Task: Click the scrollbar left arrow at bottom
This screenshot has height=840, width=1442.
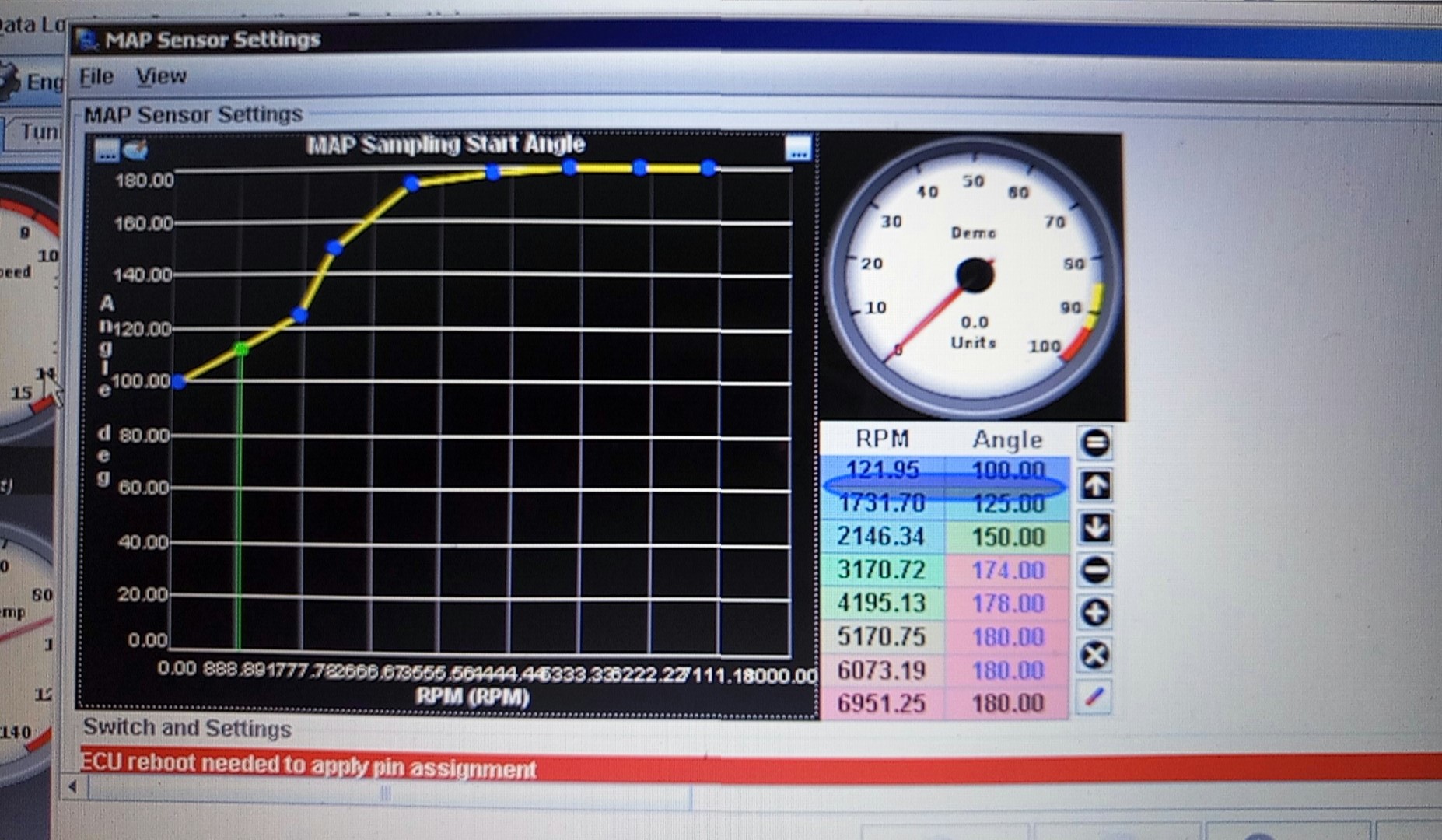Action: pyautogui.click(x=72, y=788)
